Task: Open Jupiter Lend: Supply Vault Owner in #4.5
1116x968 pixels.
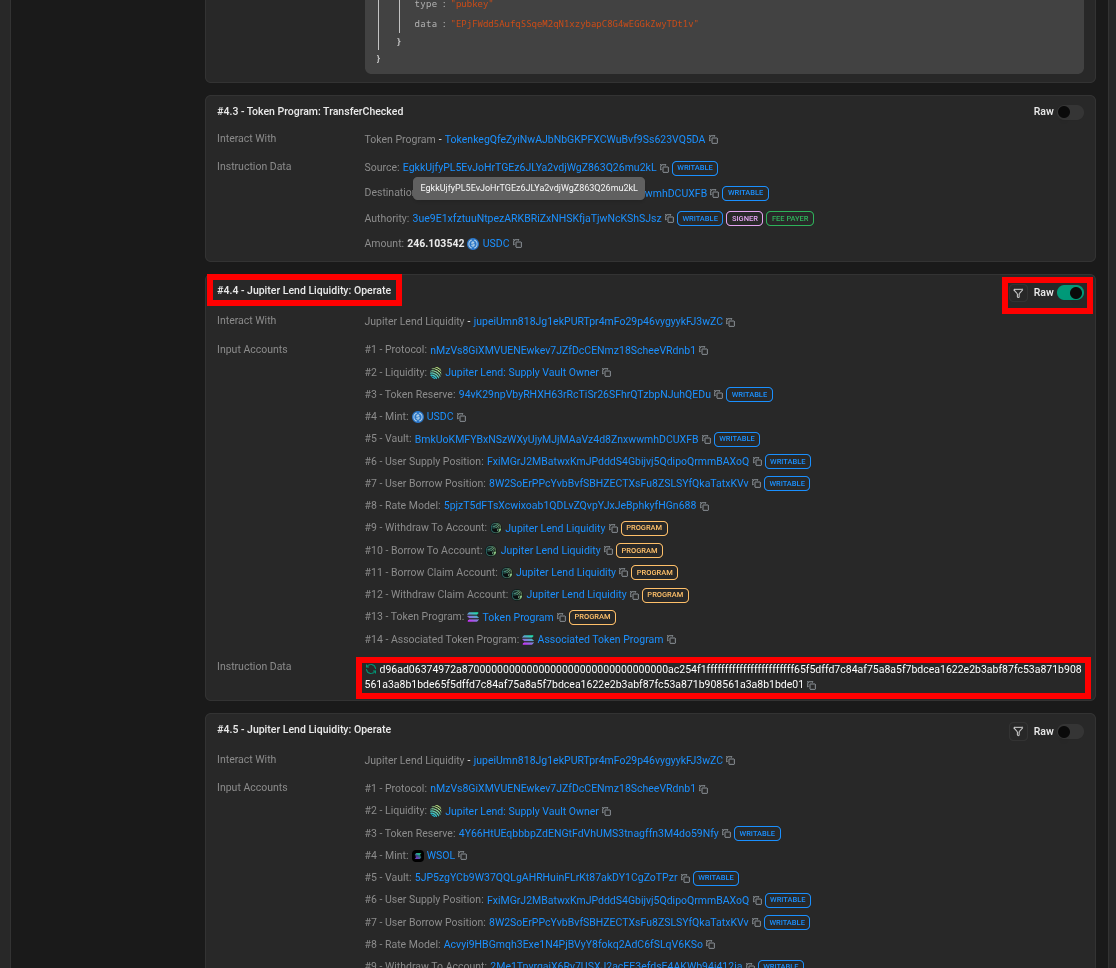Action: 522,811
